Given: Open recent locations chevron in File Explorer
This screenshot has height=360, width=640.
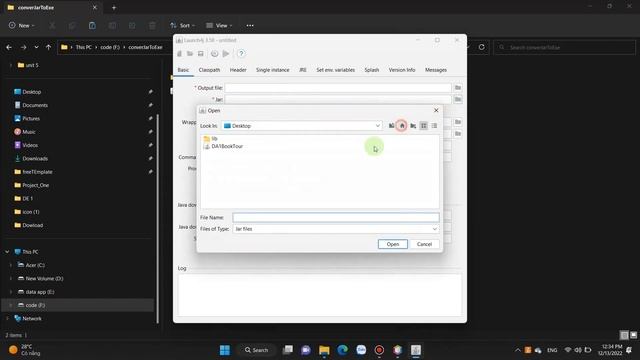Looking at the screenshot, I should click(x=36, y=47).
